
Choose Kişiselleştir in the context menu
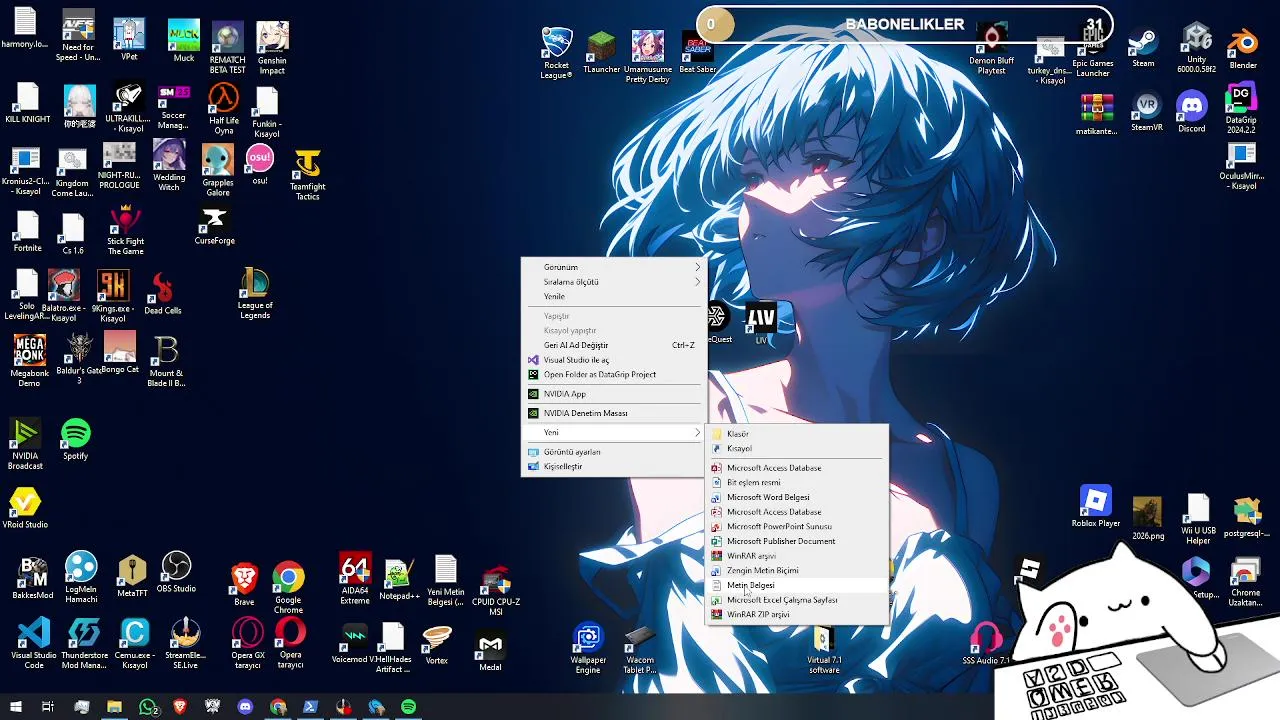pos(613,466)
